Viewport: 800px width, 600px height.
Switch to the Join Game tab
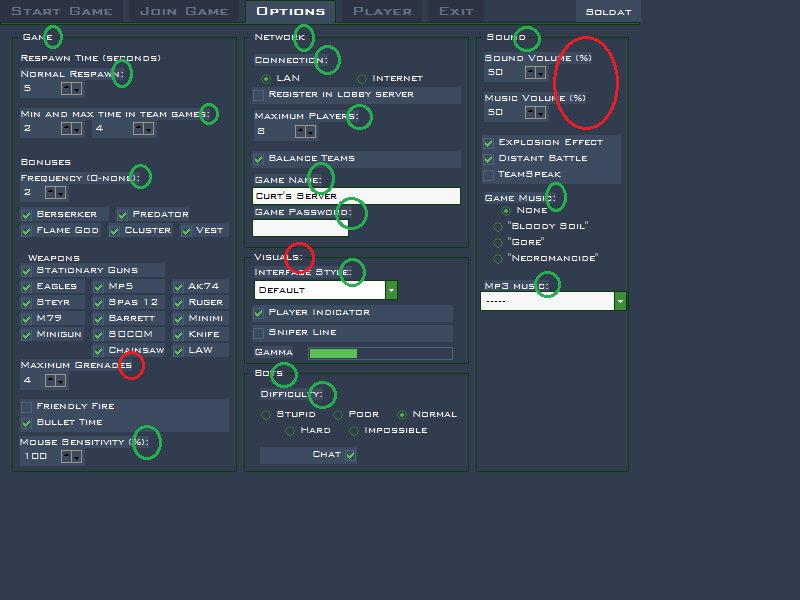pos(184,11)
